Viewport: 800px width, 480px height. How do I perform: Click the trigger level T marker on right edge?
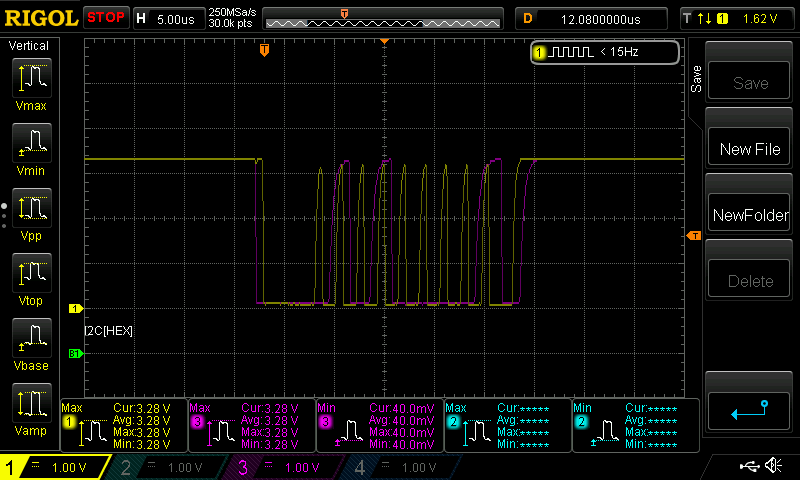coord(694,235)
